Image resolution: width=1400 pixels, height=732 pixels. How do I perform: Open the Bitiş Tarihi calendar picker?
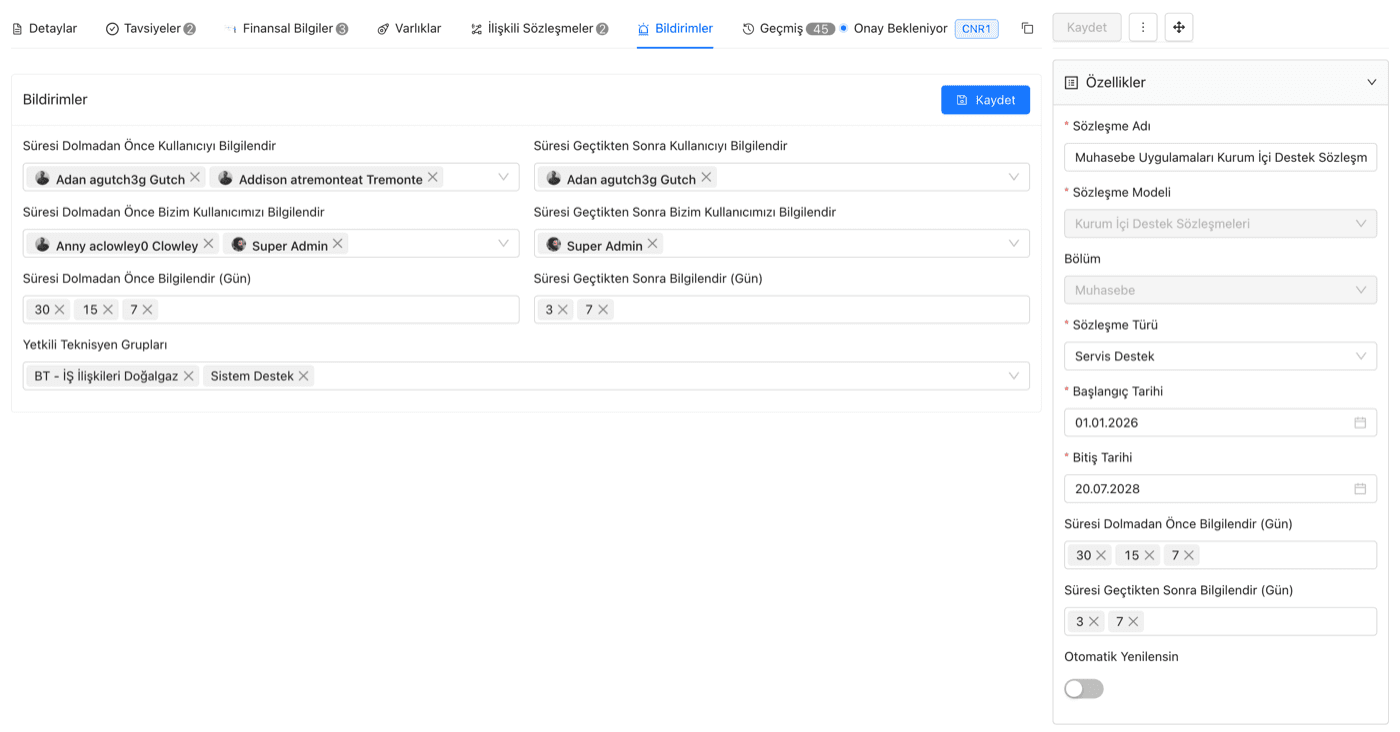coord(1360,489)
